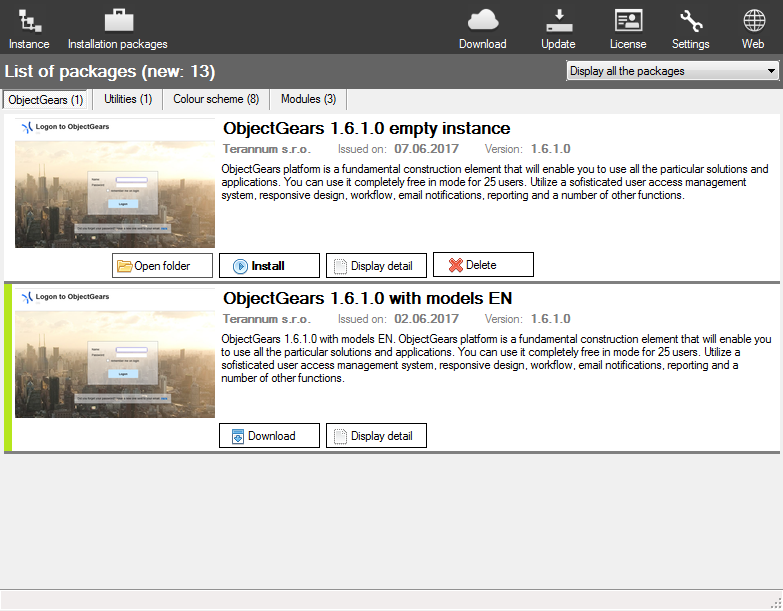Install the ObjectGears empty instance package
This screenshot has height=611, width=783.
point(269,266)
